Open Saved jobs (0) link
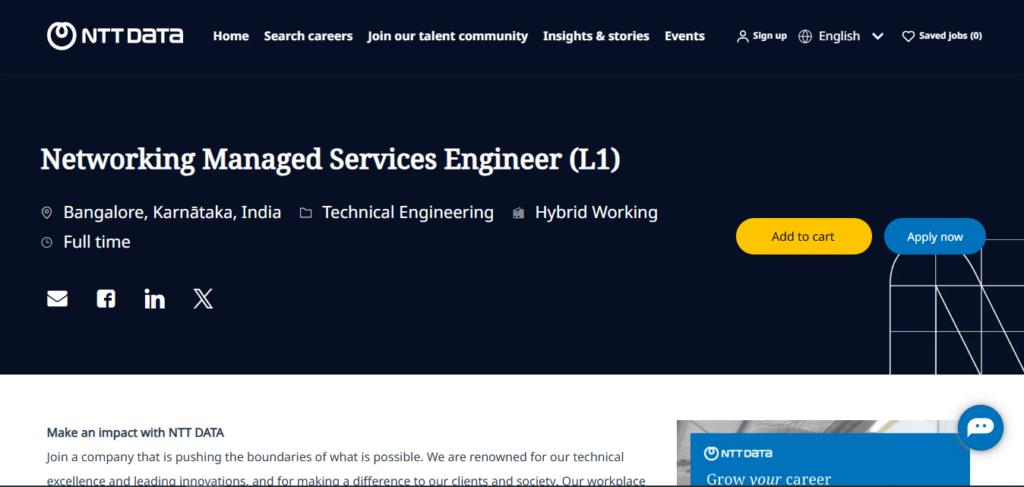 950,36
